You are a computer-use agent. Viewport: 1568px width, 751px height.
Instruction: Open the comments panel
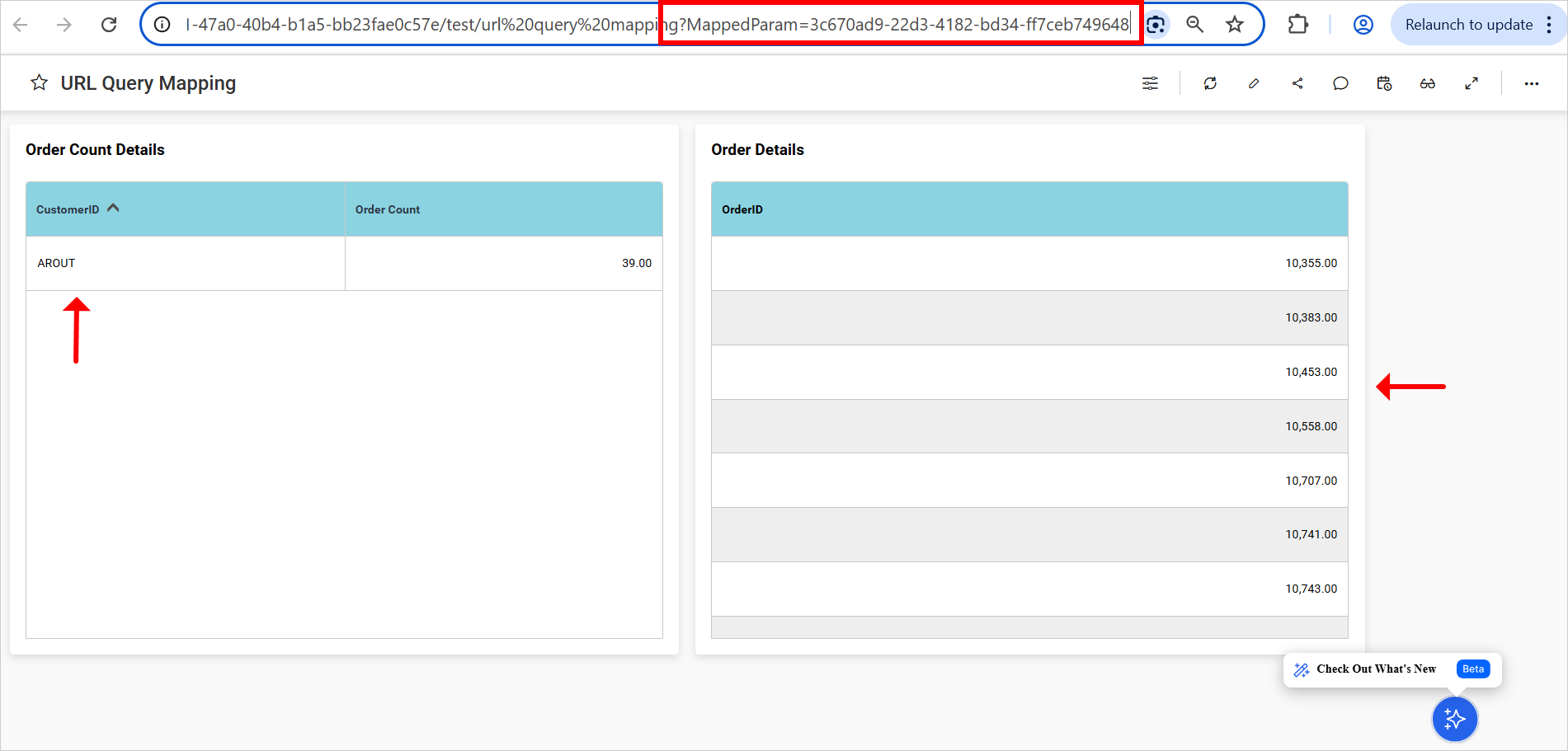[x=1340, y=83]
